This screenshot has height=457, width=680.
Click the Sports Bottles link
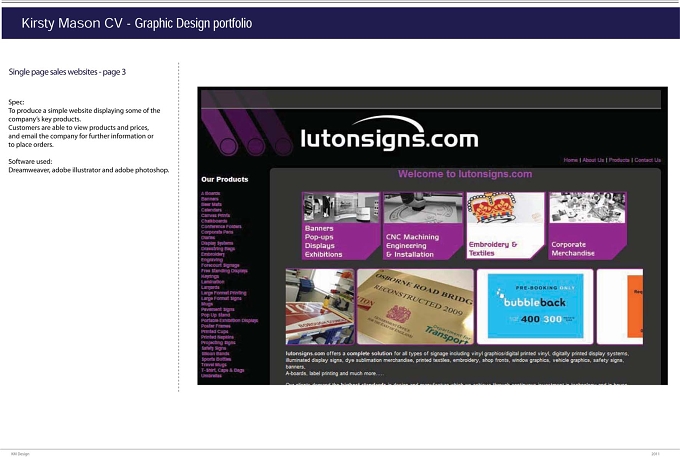pos(216,359)
